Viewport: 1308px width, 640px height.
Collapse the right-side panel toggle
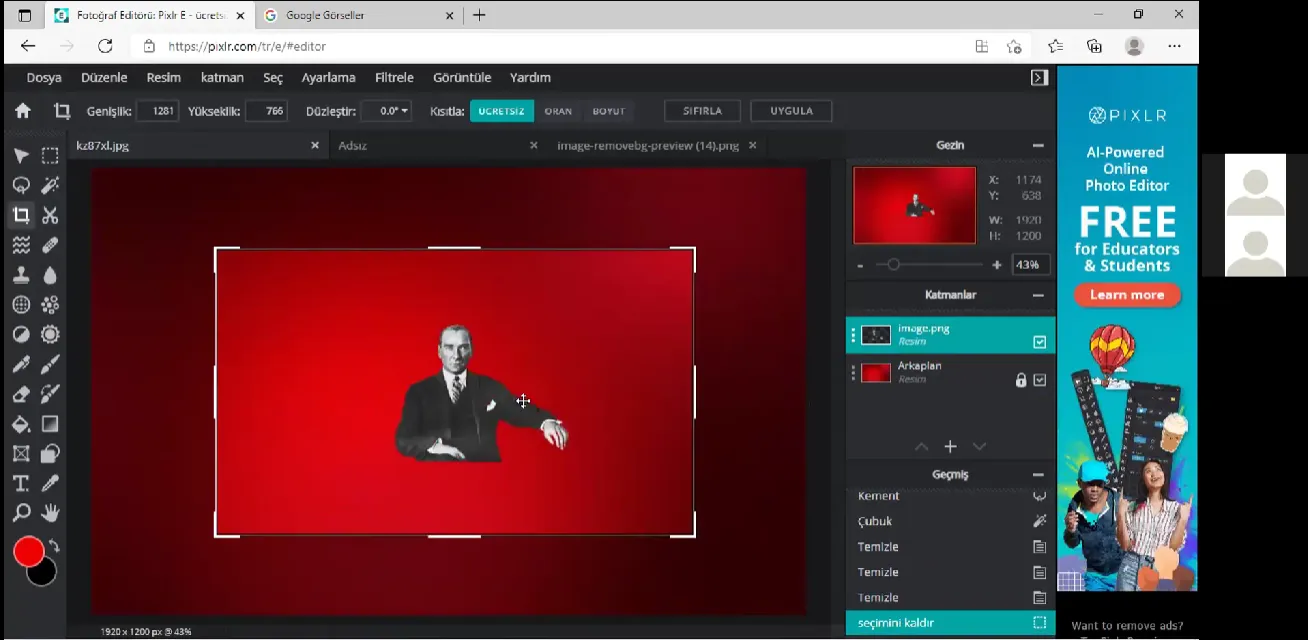click(1039, 77)
